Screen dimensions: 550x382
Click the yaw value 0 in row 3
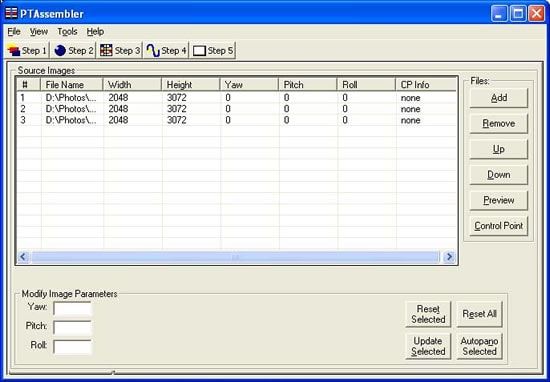(x=228, y=120)
